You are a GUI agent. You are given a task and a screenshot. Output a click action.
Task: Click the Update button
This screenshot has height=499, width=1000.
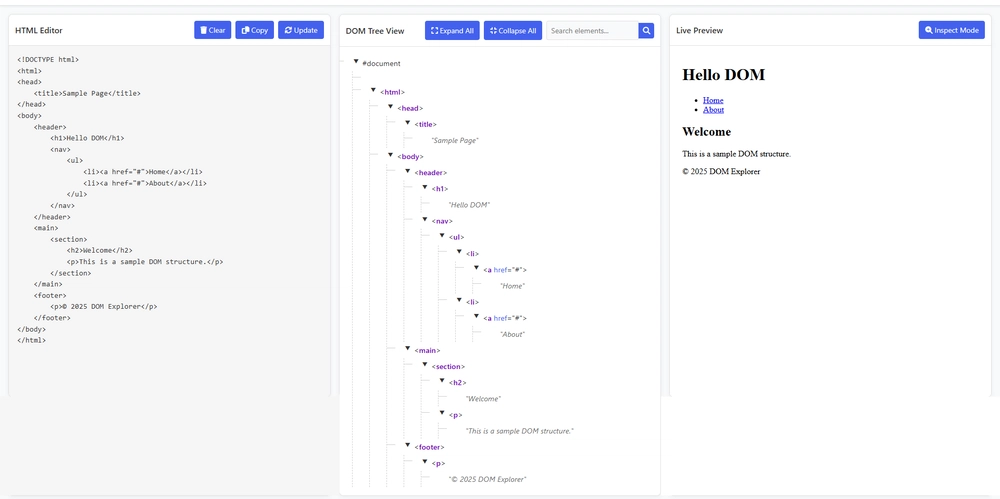(301, 30)
